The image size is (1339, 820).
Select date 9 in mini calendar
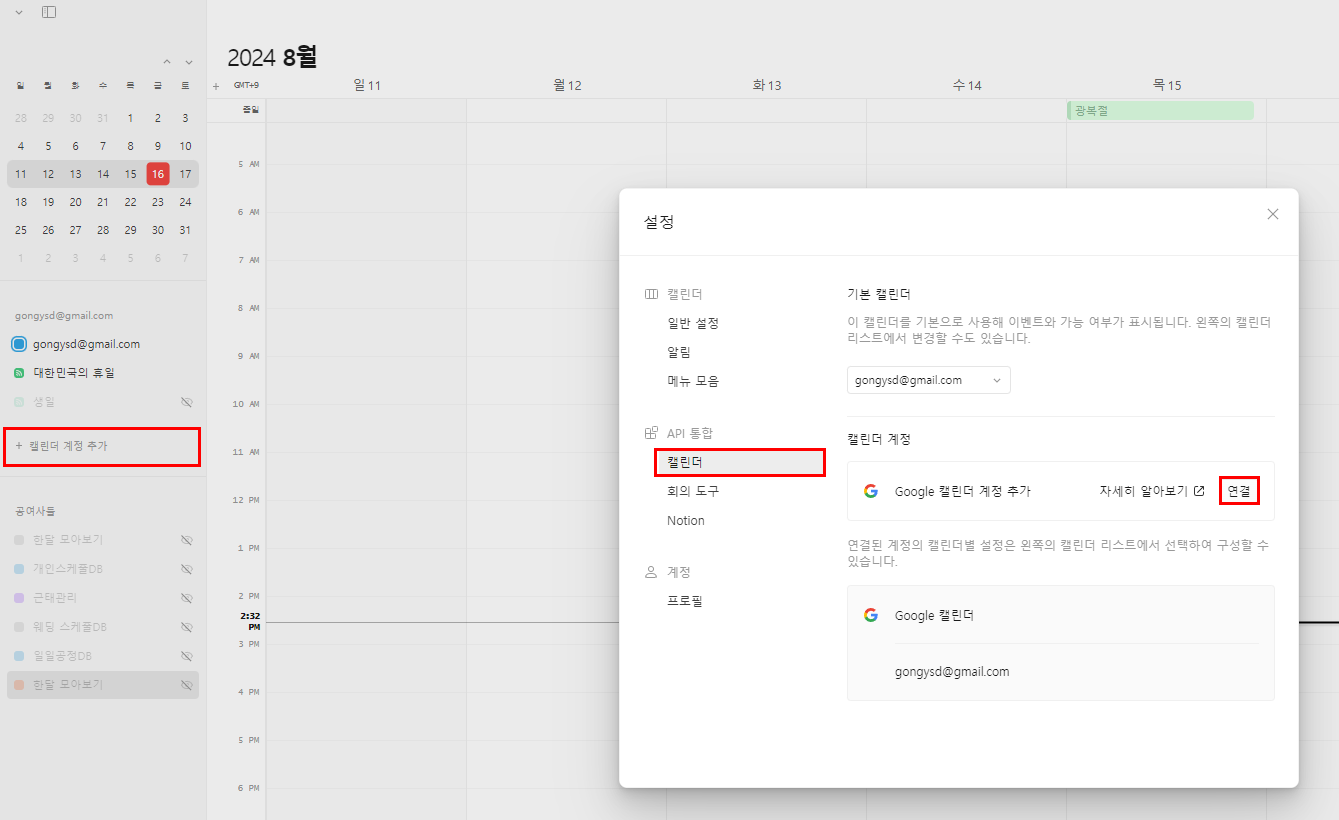(158, 146)
